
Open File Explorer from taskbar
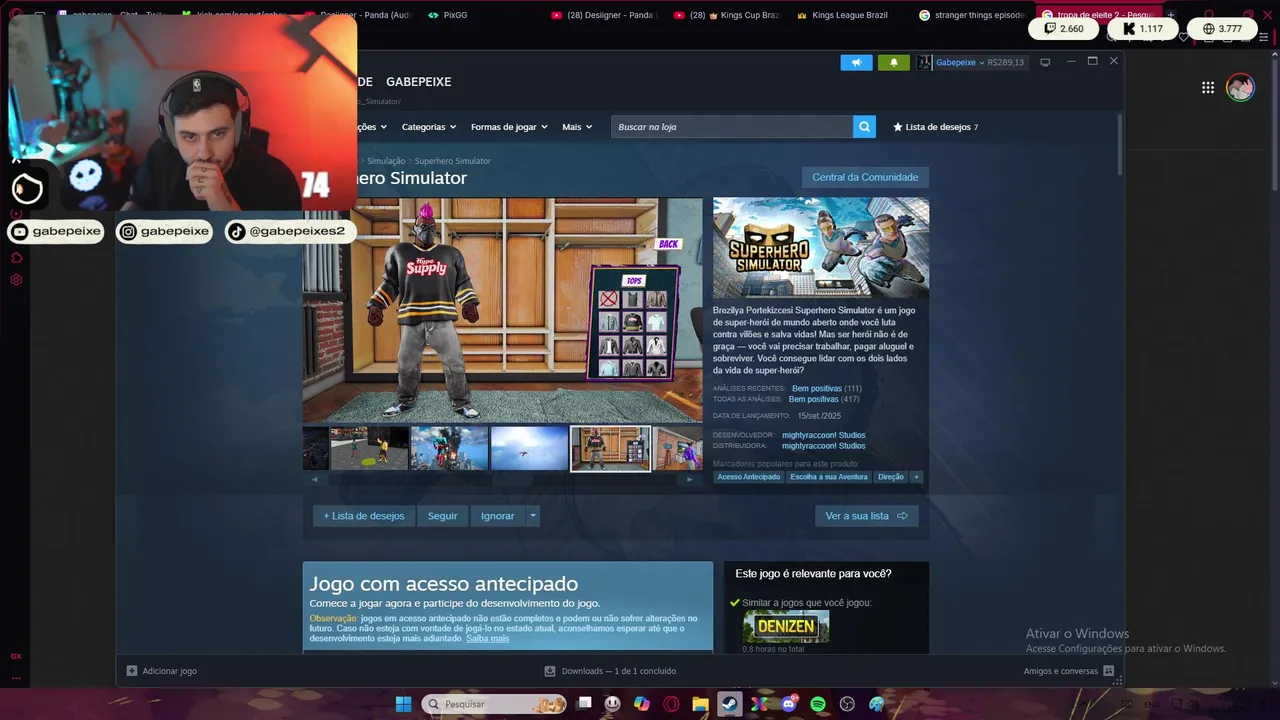click(x=700, y=704)
